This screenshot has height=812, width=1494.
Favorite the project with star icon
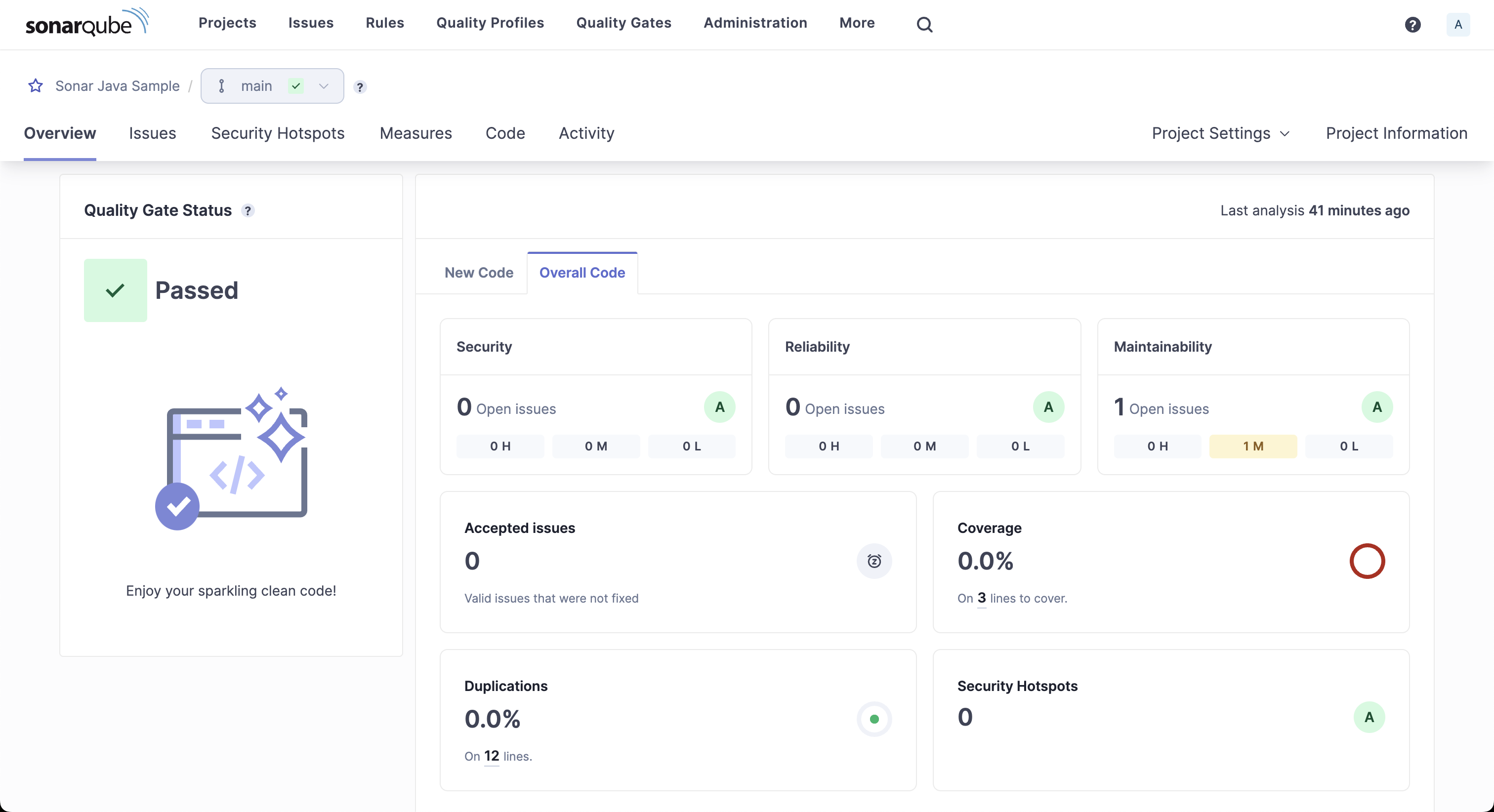coord(36,86)
